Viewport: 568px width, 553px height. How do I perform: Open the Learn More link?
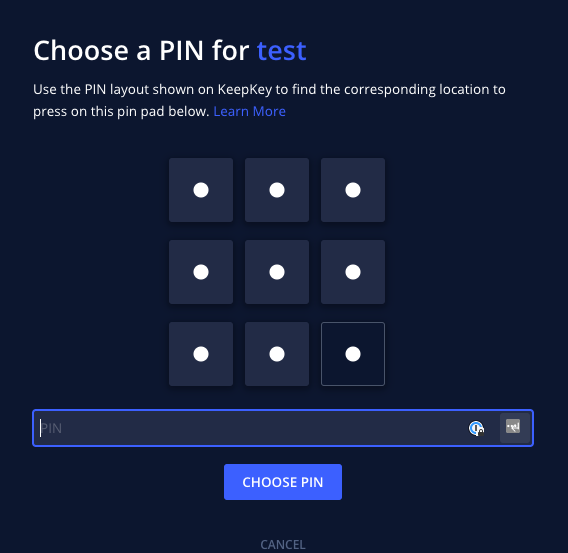coord(250,111)
